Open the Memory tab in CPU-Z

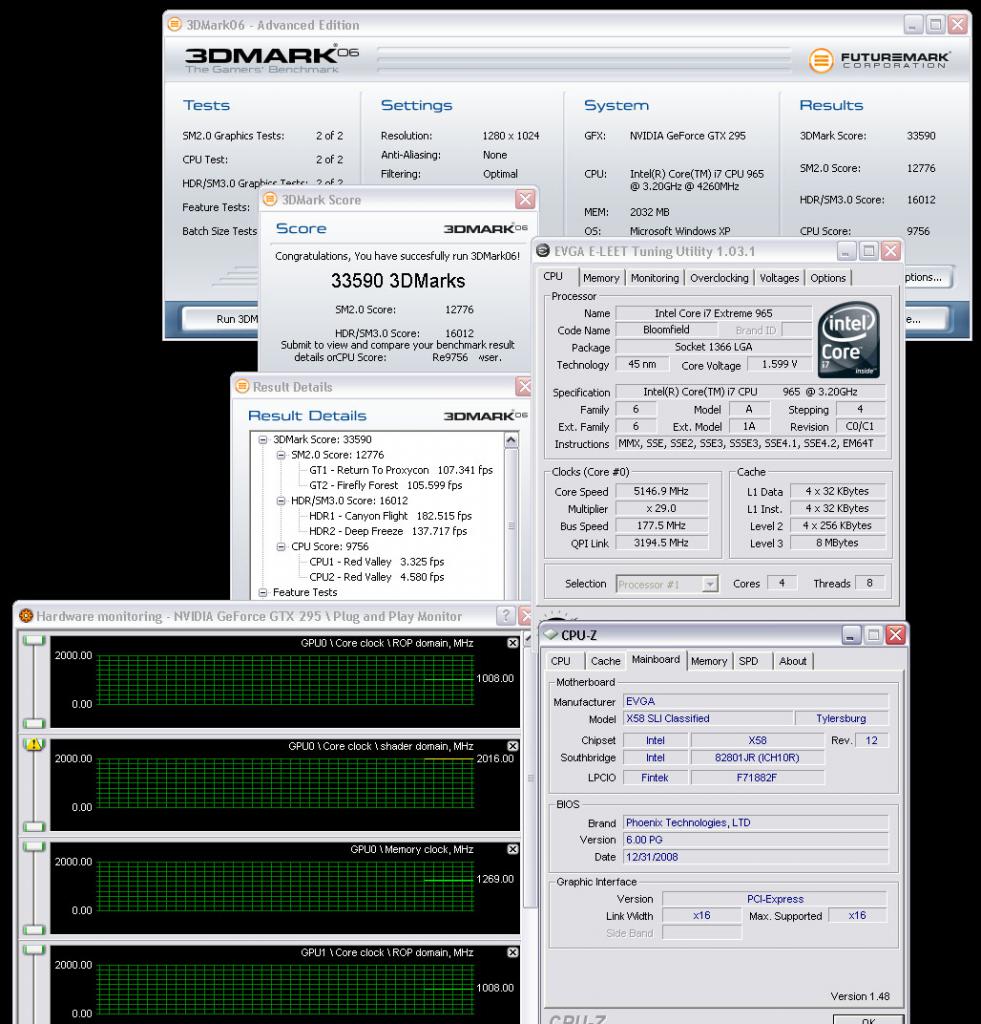coord(709,661)
